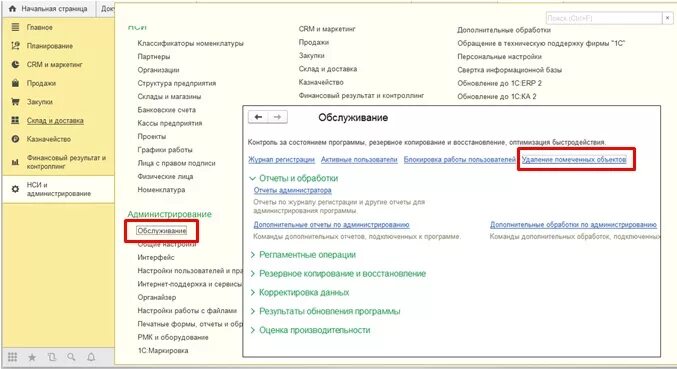Select Казначейство in the sections panel
This screenshot has height=369, width=677.
[49, 139]
